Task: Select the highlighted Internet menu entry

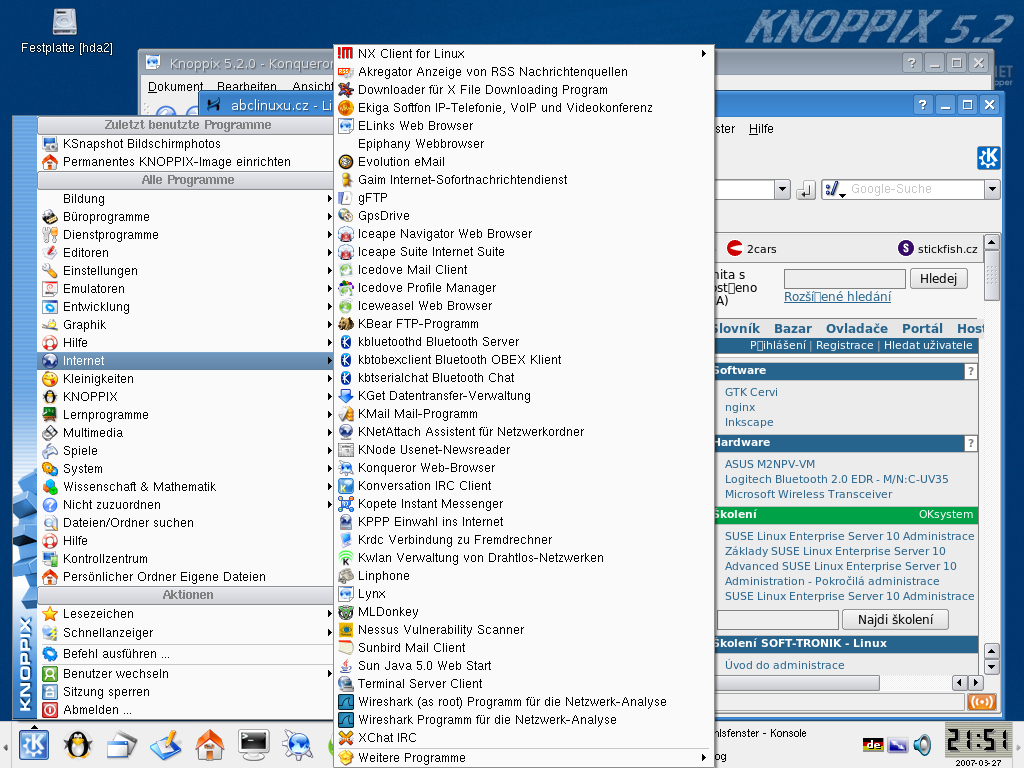Action: pyautogui.click(x=186, y=360)
